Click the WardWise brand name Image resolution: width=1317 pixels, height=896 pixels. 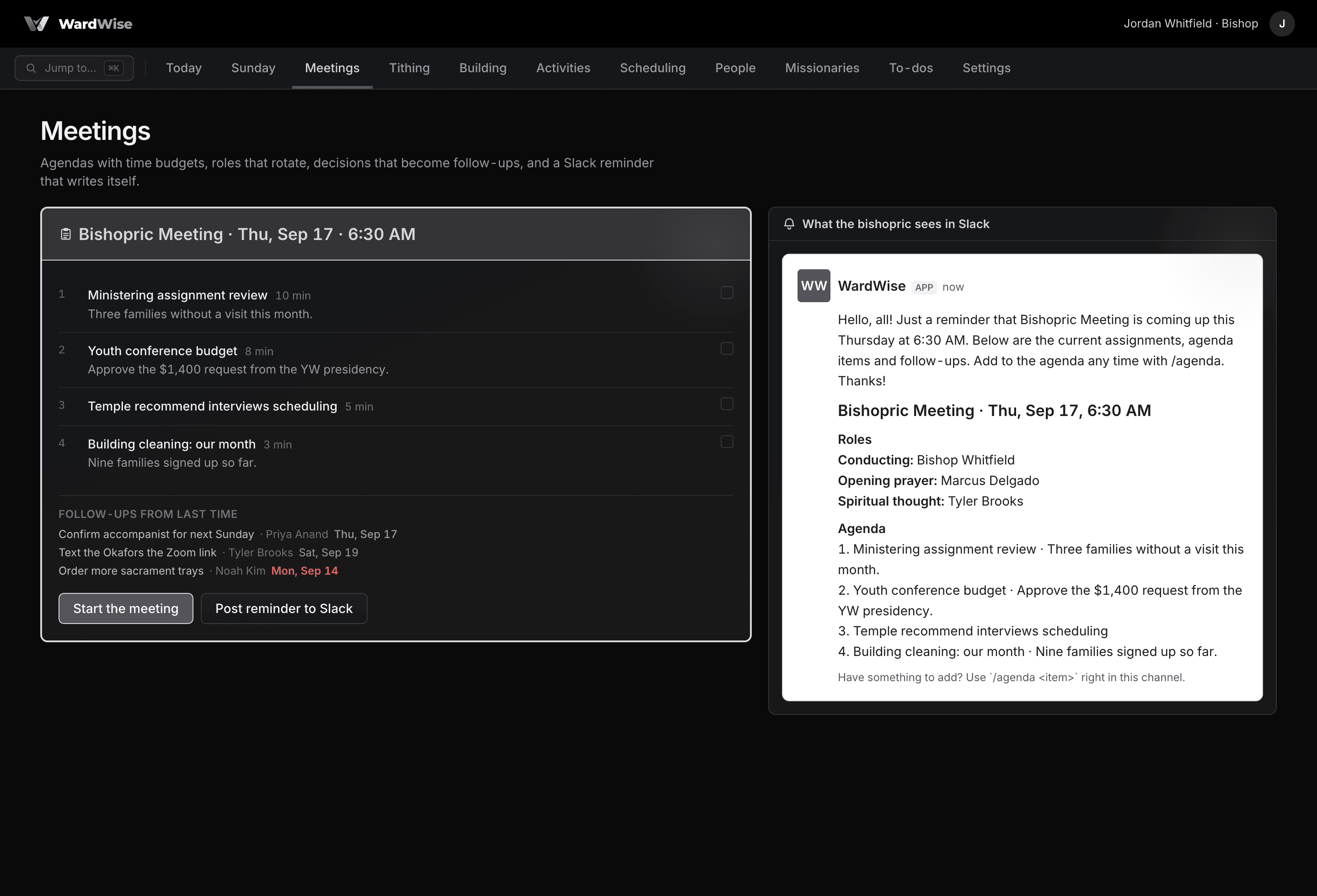pos(95,24)
